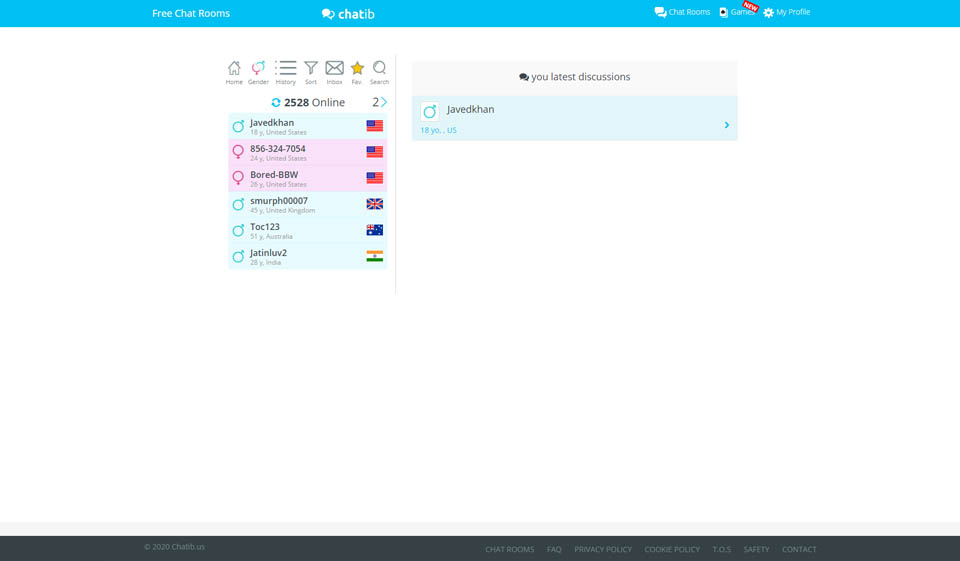Refresh the online users count
Image resolution: width=960 pixels, height=561 pixels.
tap(276, 103)
